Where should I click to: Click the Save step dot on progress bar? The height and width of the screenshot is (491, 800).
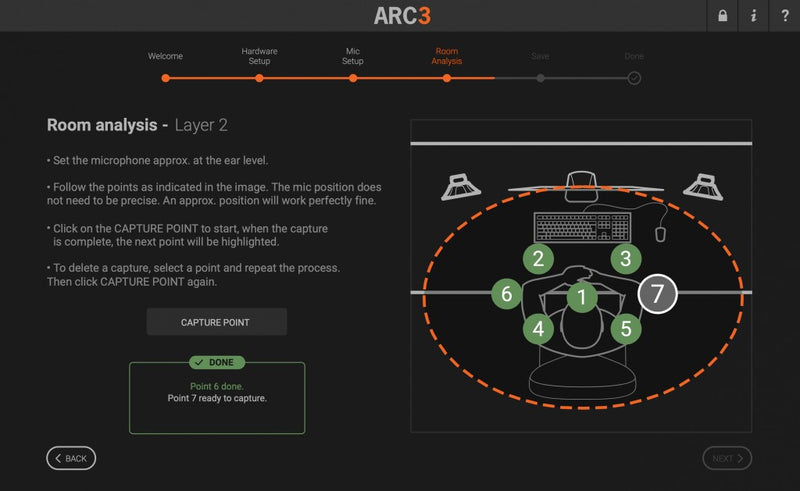coord(540,78)
